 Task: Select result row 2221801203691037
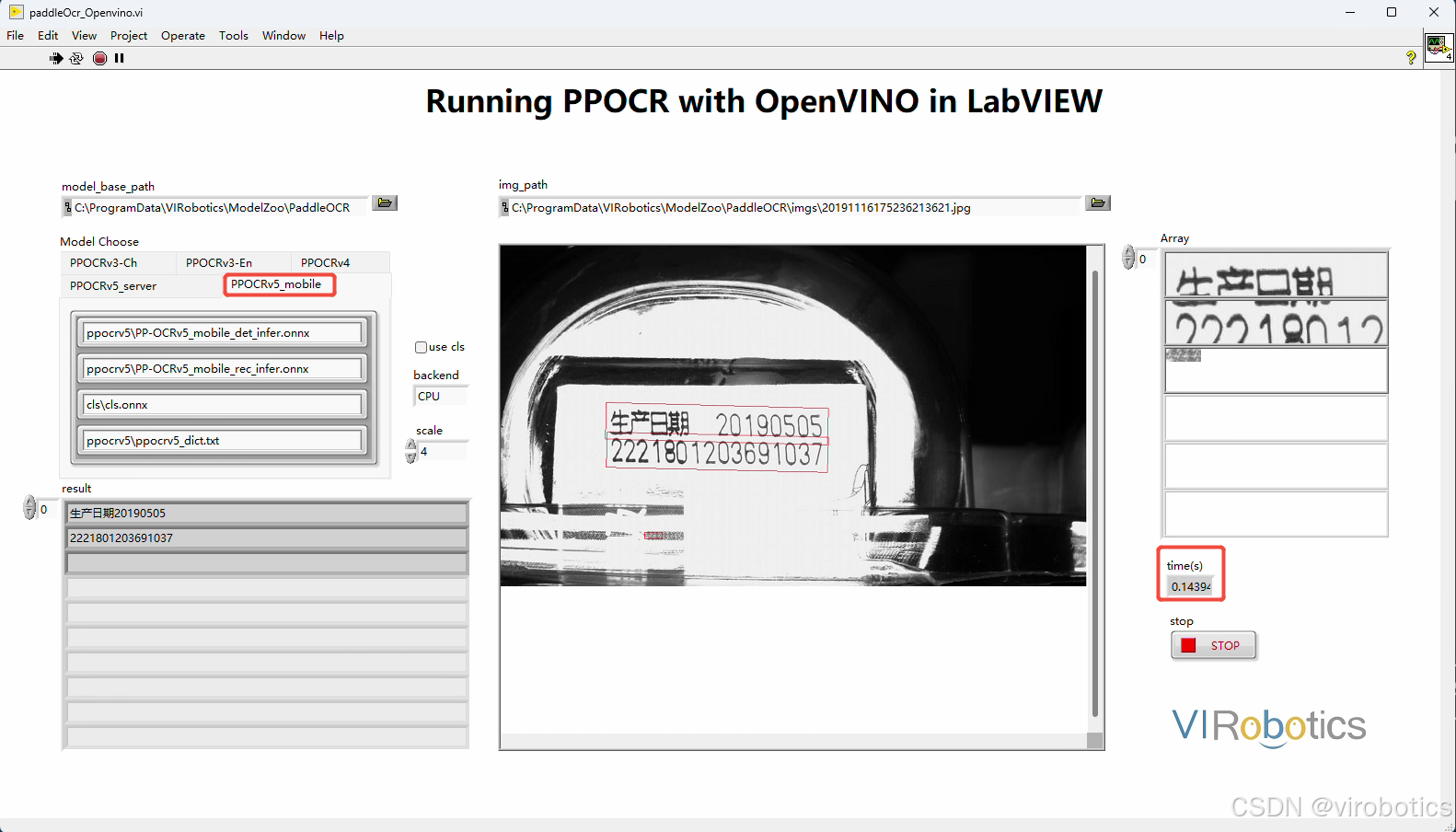(x=267, y=538)
